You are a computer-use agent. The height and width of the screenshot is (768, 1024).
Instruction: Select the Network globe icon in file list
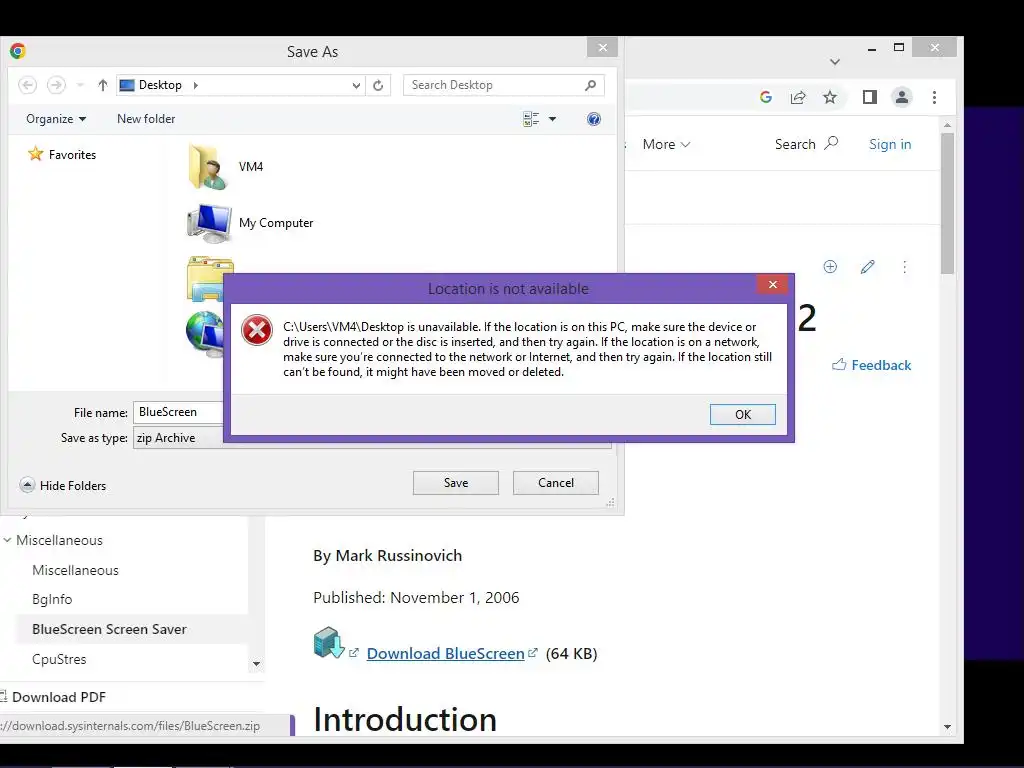click(205, 334)
